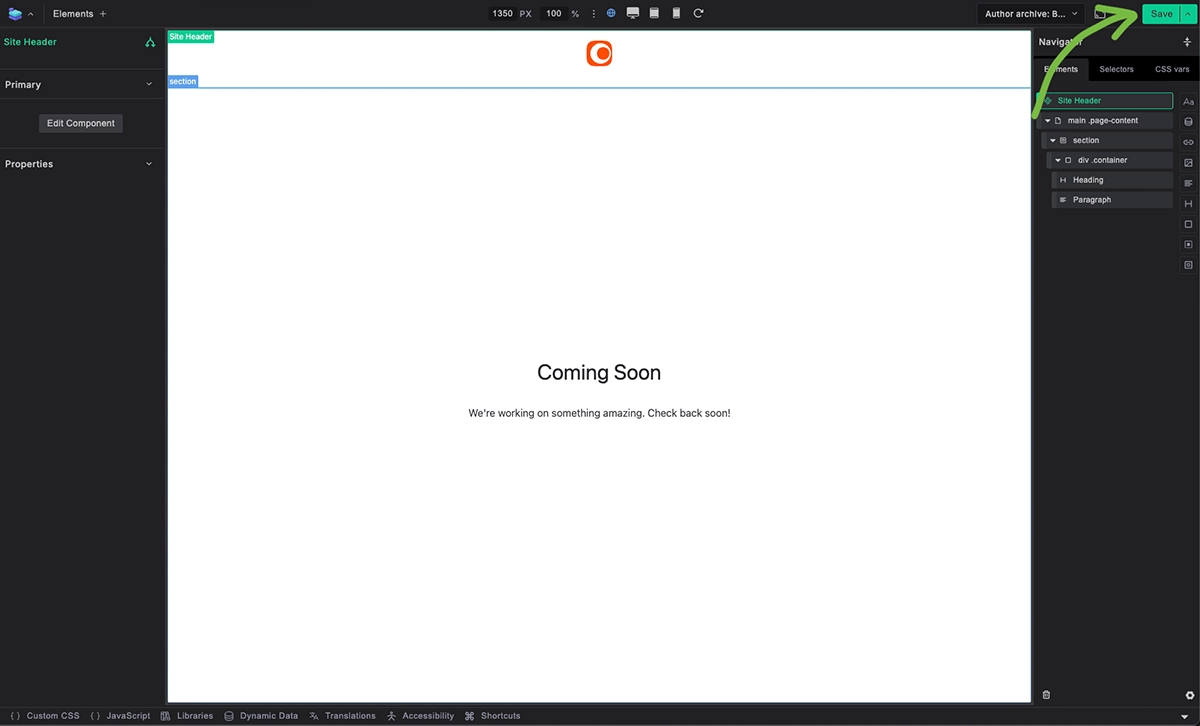The height and width of the screenshot is (726, 1200).
Task: Click the desktop viewport icon
Action: tap(633, 13)
